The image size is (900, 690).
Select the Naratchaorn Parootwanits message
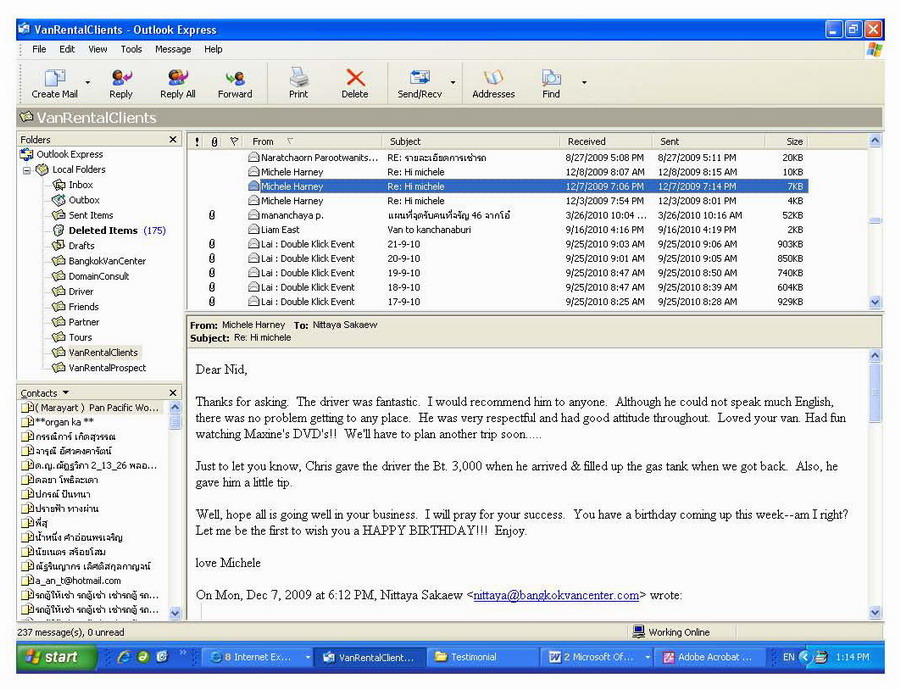(498, 157)
